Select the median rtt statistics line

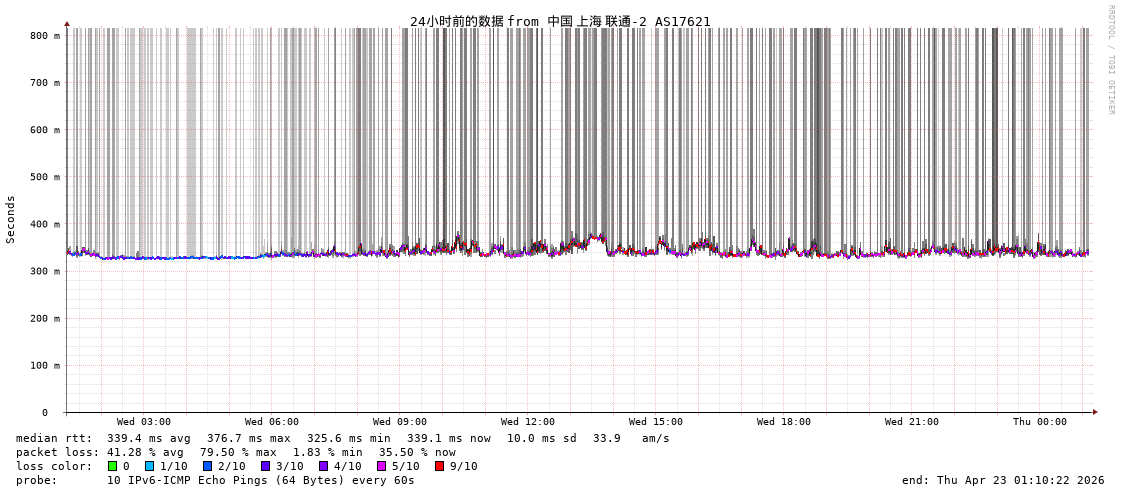pos(343,438)
